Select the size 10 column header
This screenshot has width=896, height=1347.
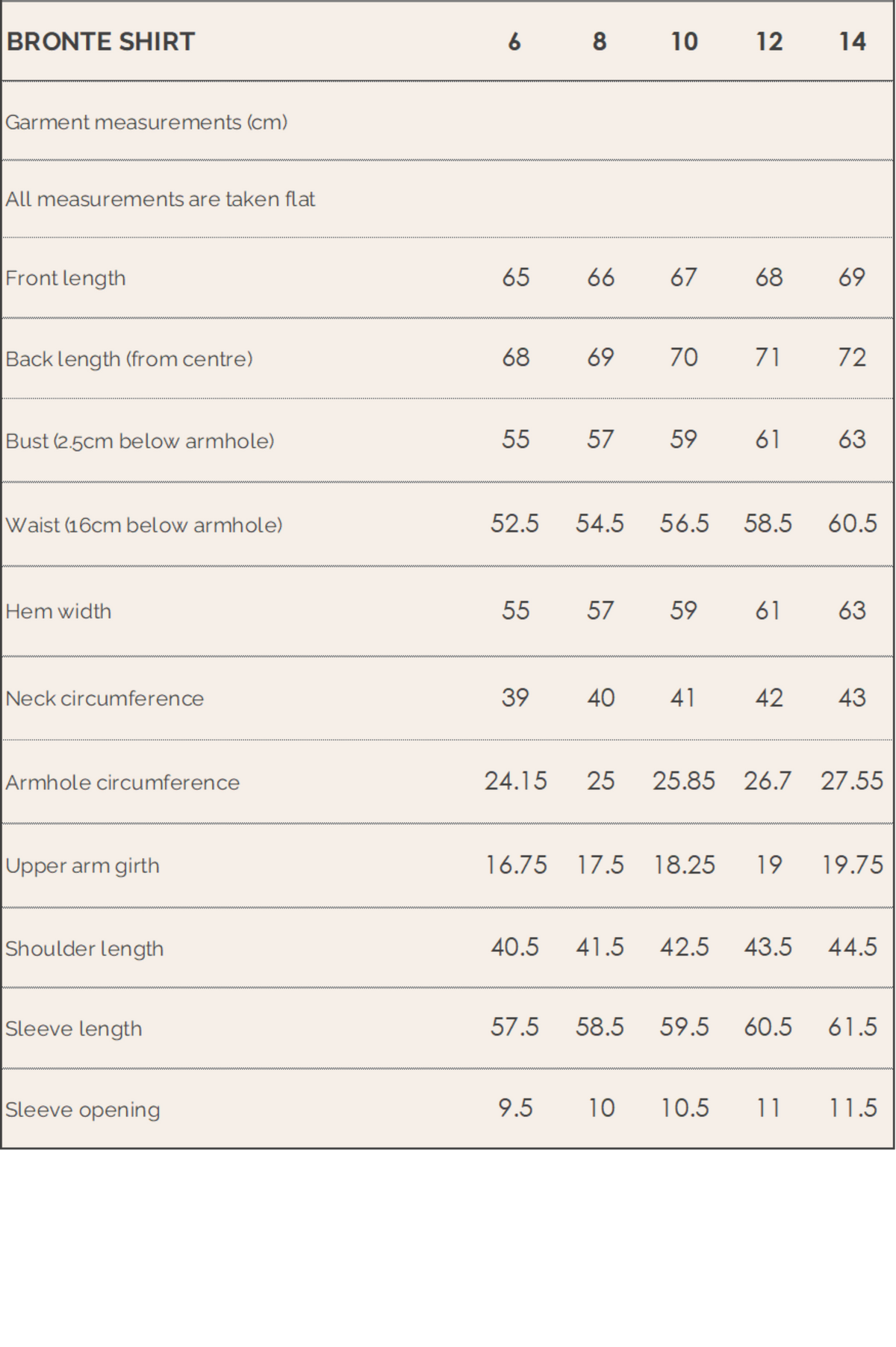pos(684,42)
